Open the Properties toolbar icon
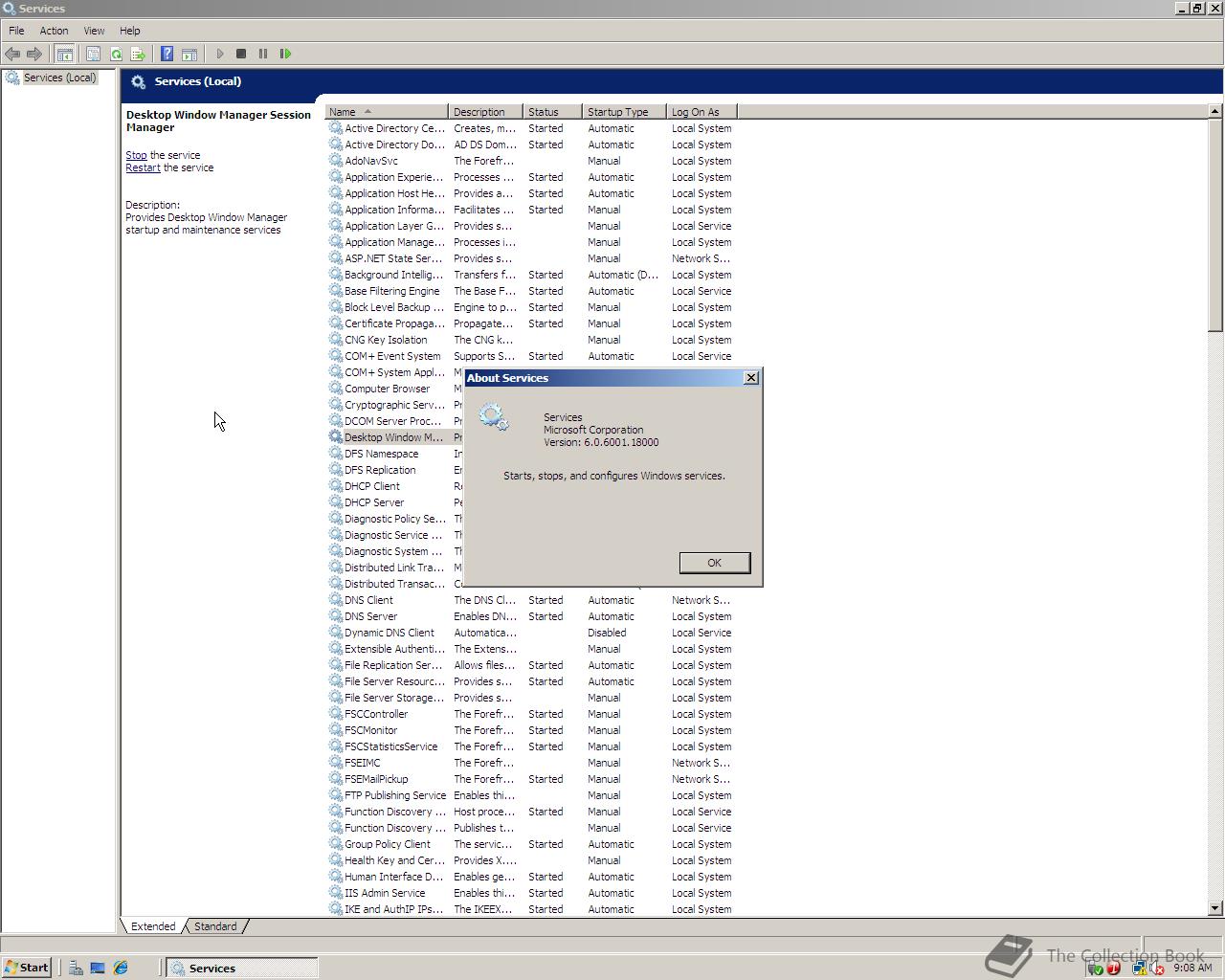The image size is (1225, 980). tap(93, 54)
